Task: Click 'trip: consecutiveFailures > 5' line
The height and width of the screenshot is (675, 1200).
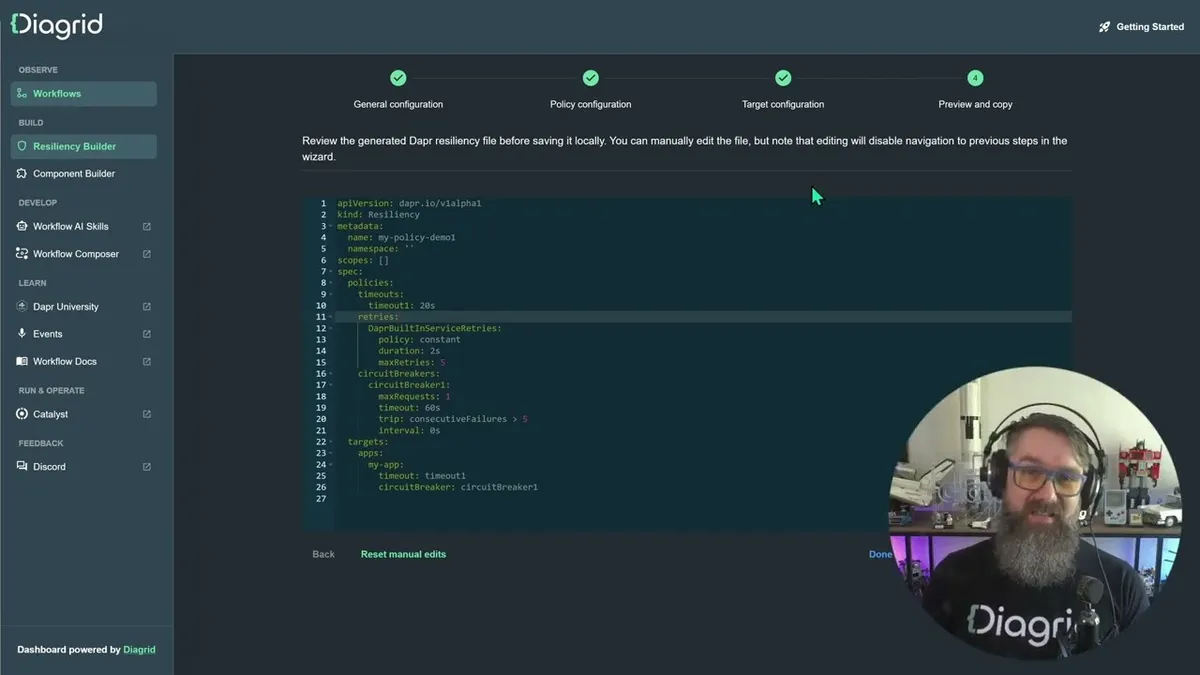Action: [453, 419]
